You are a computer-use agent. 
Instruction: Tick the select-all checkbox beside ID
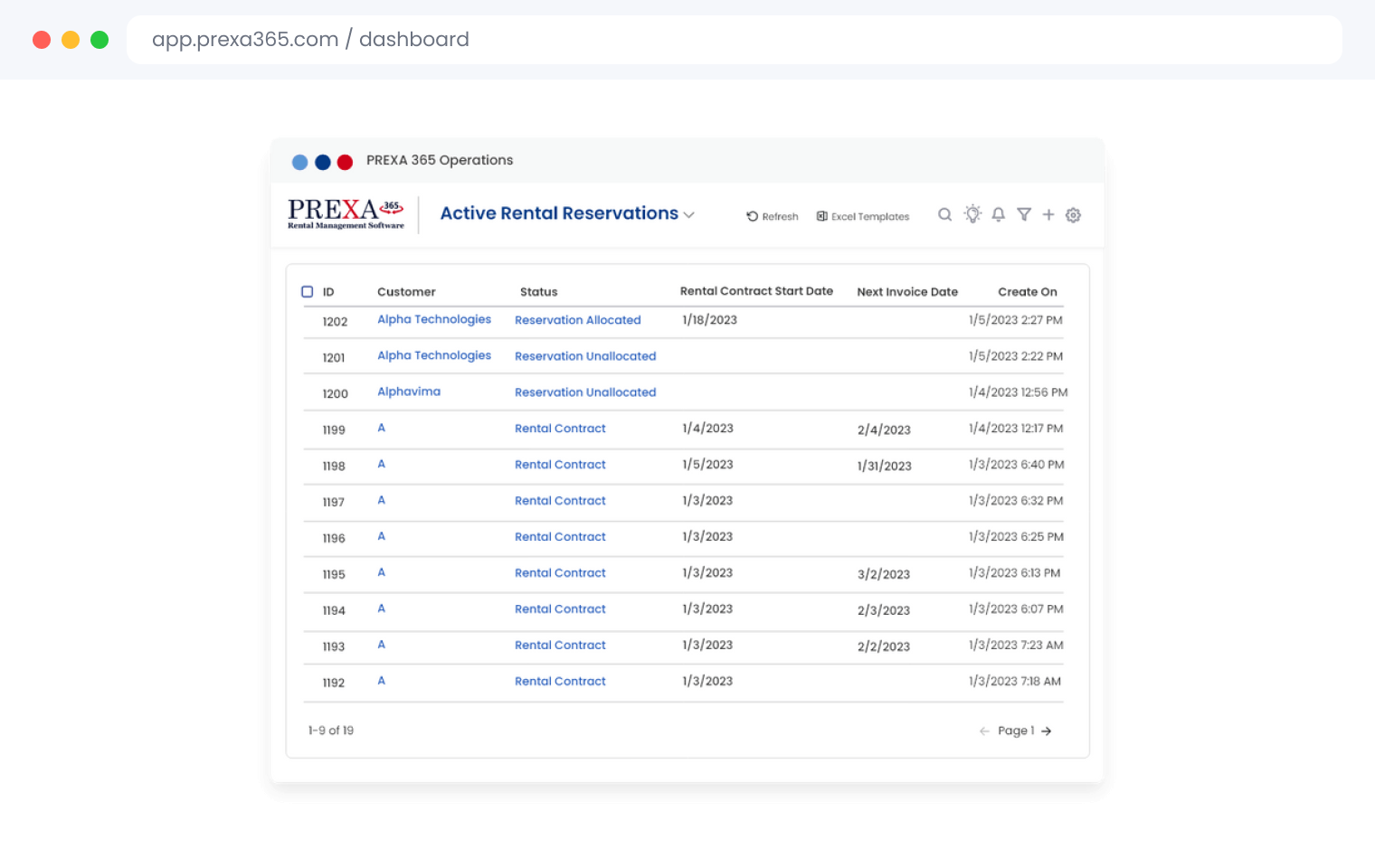308,292
